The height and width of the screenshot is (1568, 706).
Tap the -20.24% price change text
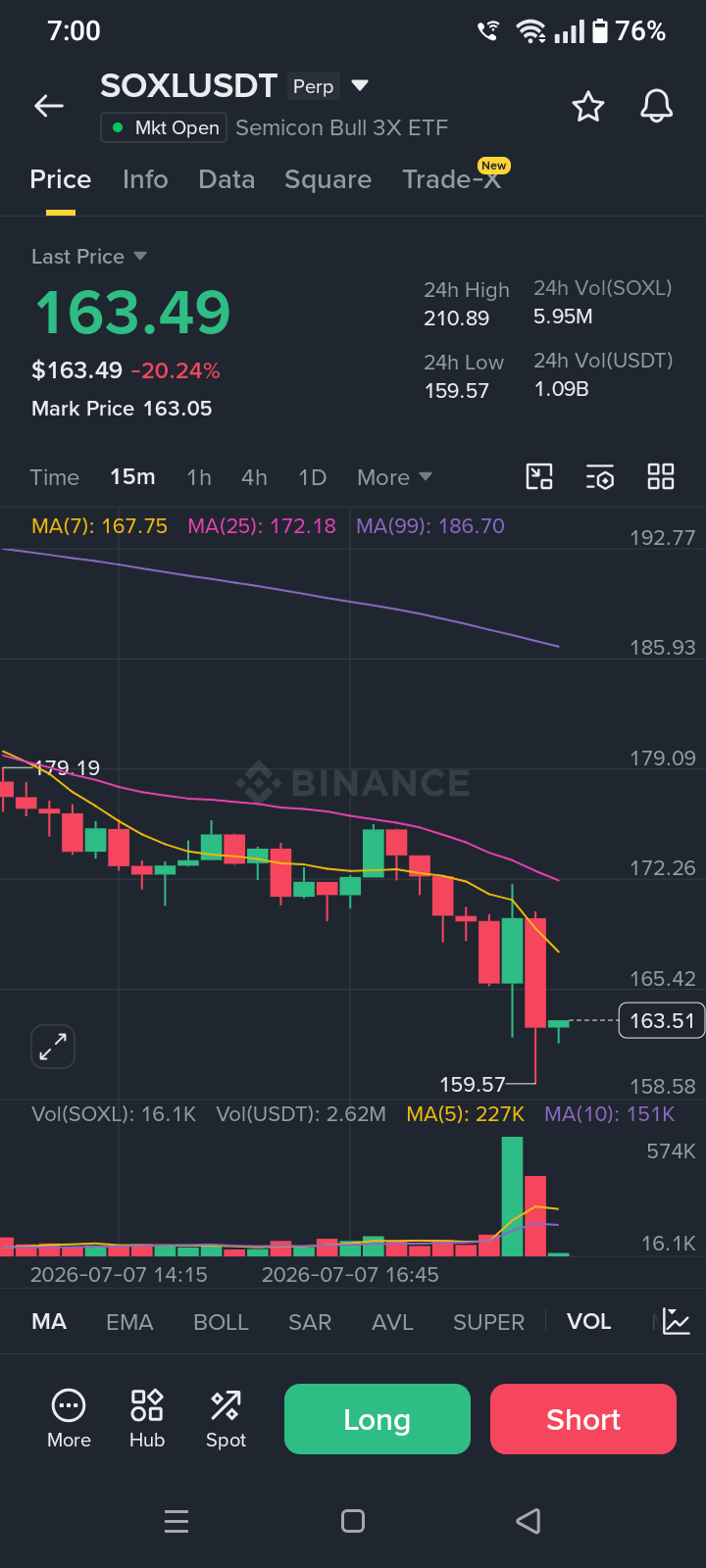tap(176, 370)
